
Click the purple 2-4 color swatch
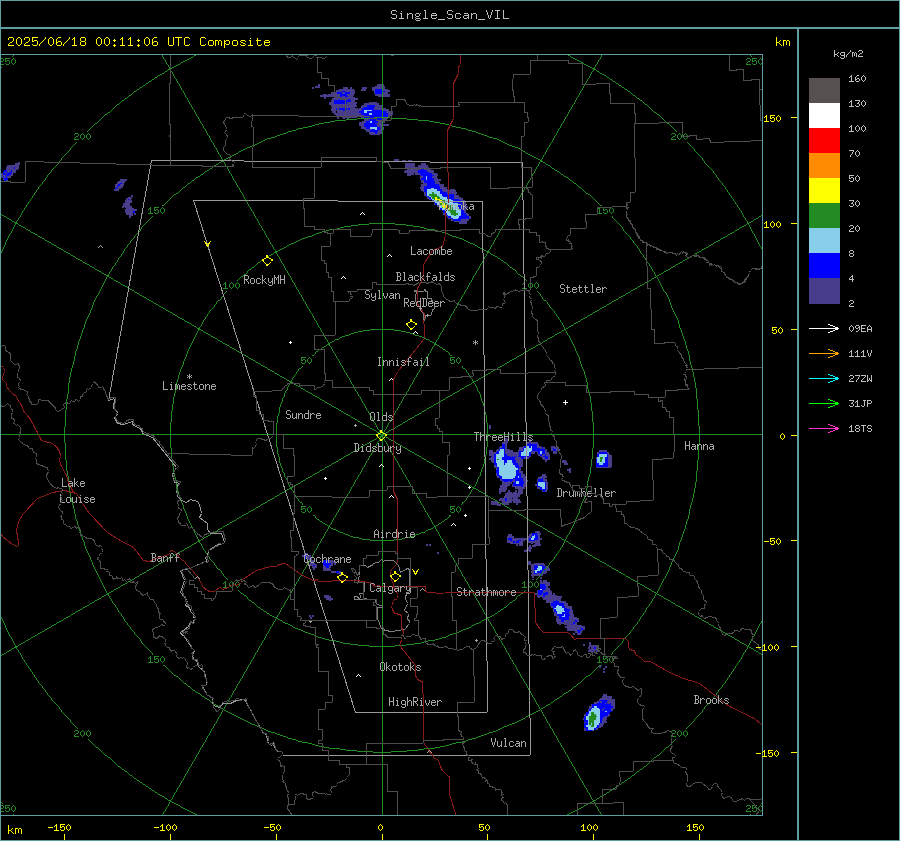824,291
